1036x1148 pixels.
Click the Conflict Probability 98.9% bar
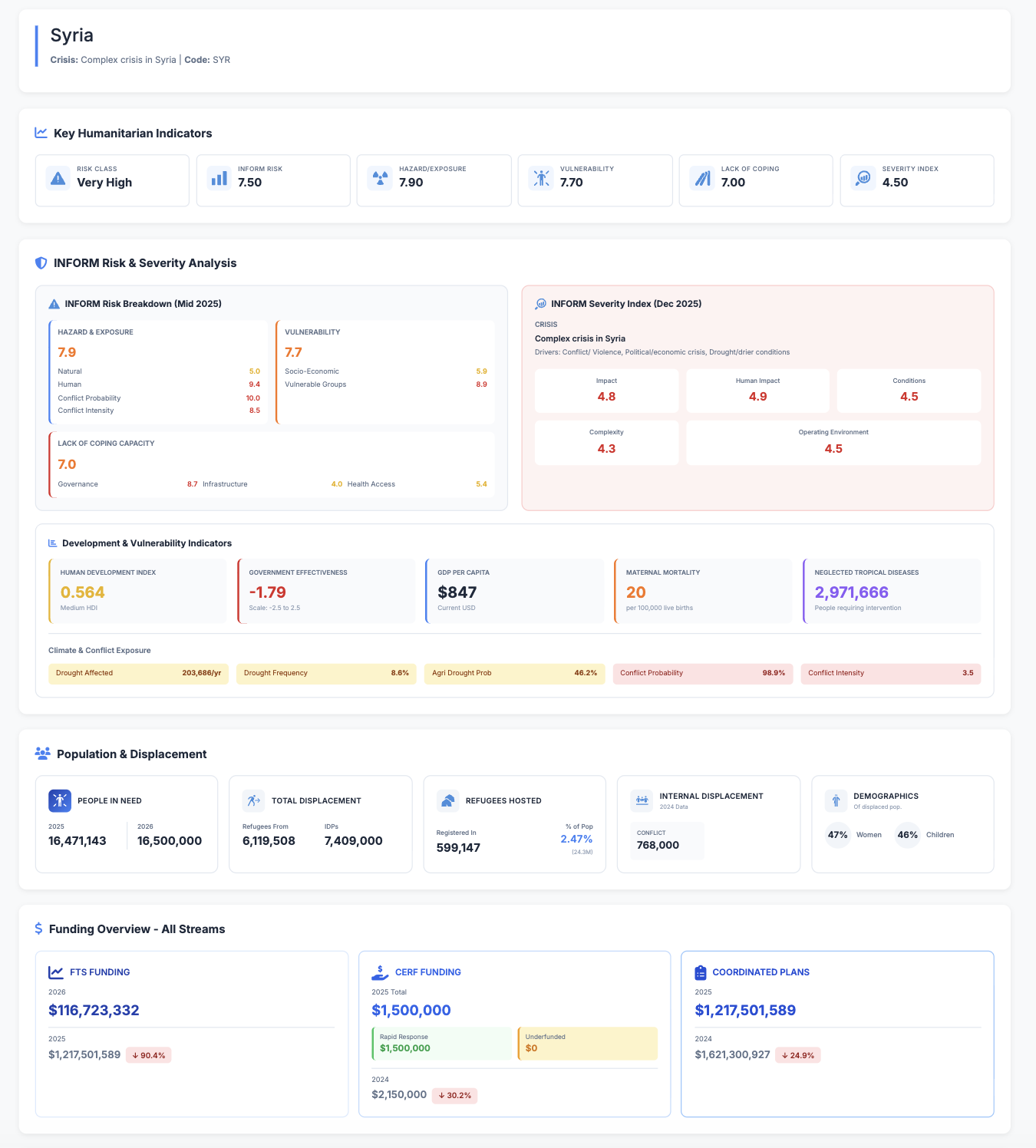[x=702, y=673]
